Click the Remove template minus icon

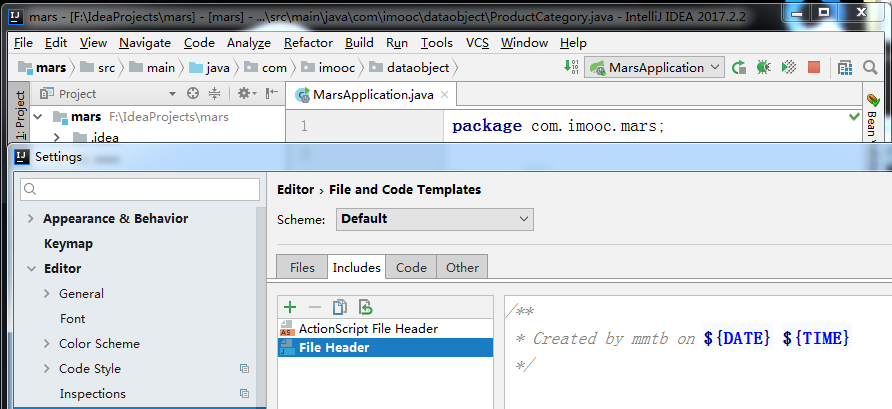pyautogui.click(x=315, y=308)
